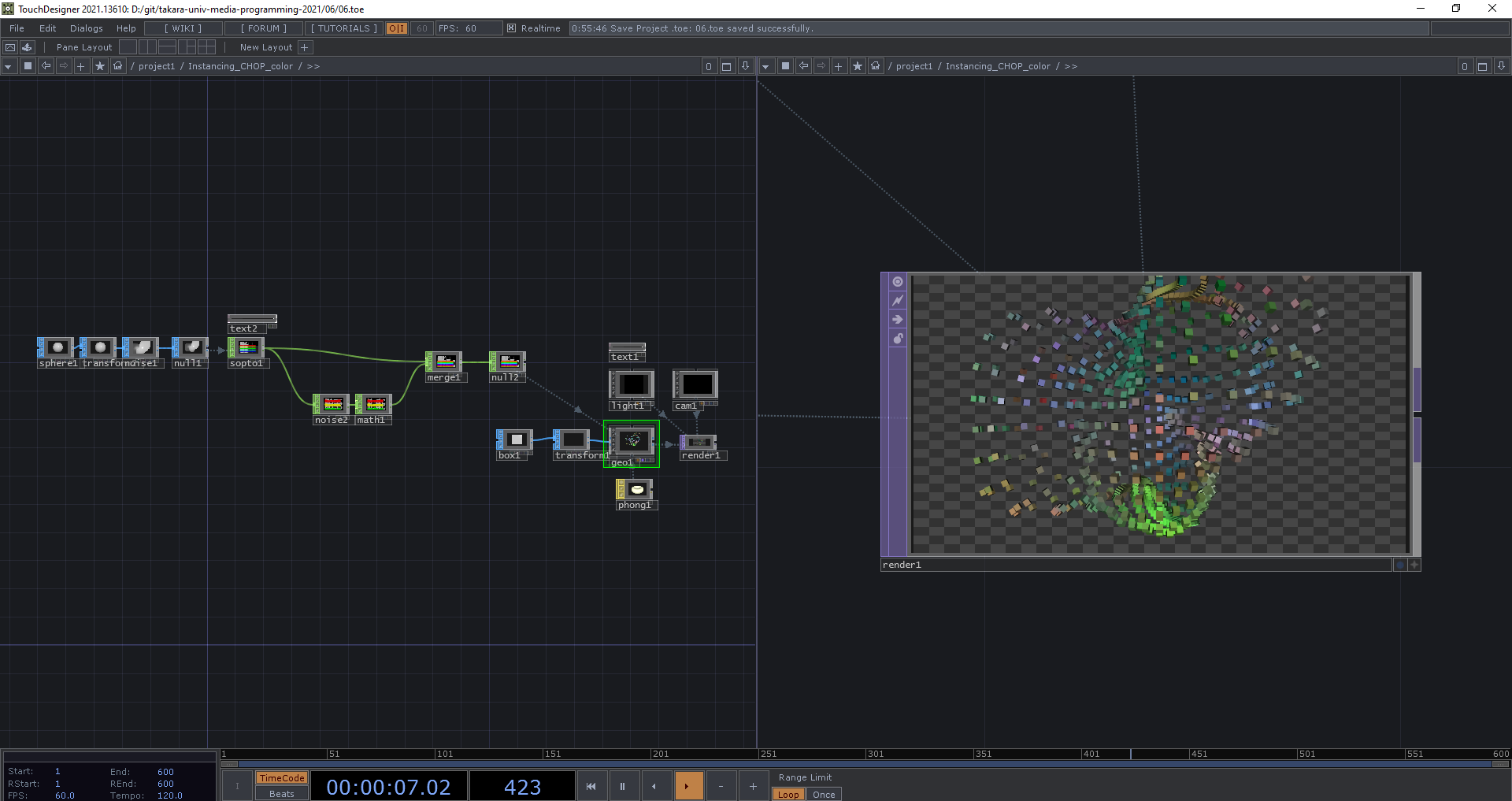
Task: Click frame 301 on the timeline ruler
Action: tap(867, 754)
